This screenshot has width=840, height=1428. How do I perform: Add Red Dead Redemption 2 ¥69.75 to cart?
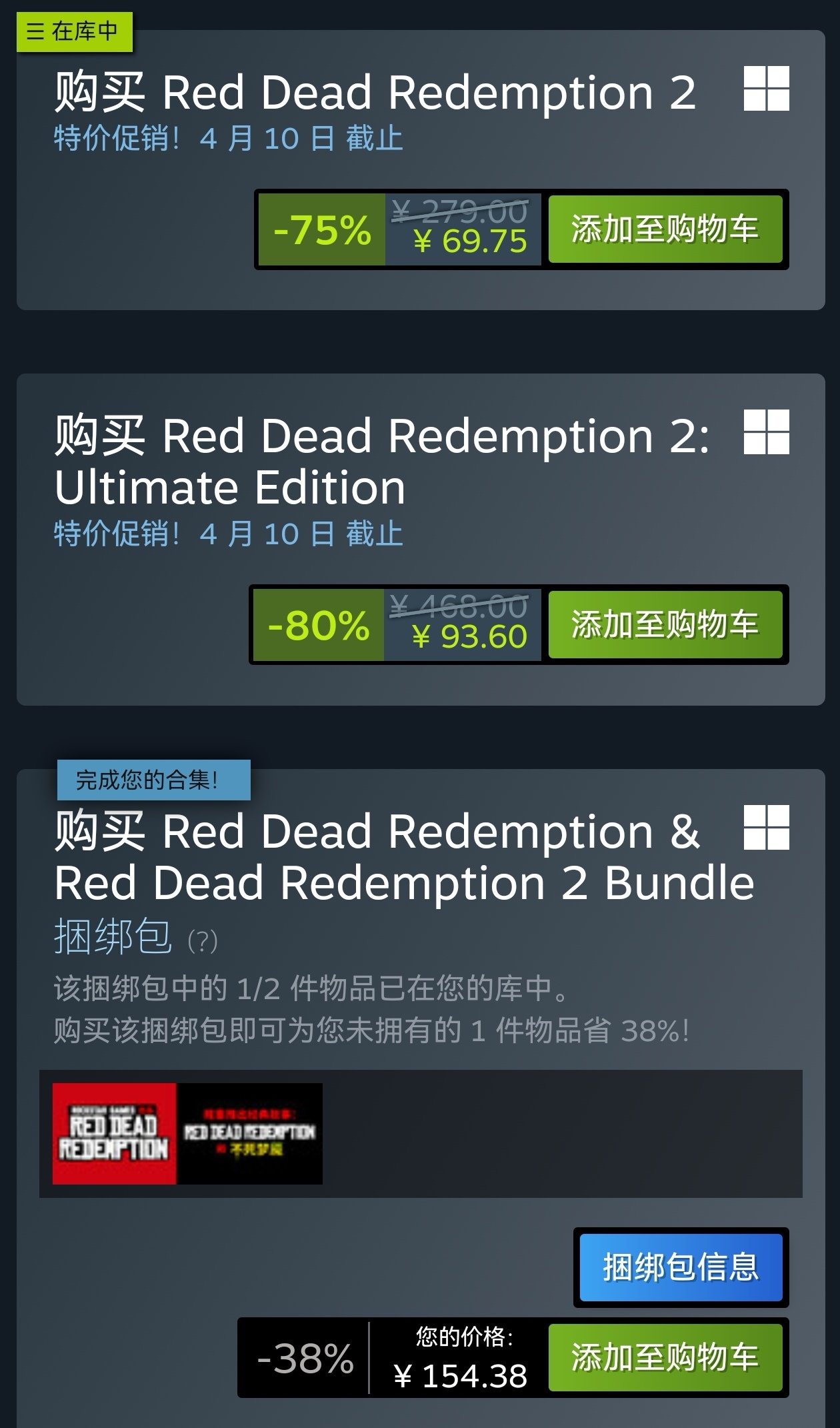tap(665, 229)
